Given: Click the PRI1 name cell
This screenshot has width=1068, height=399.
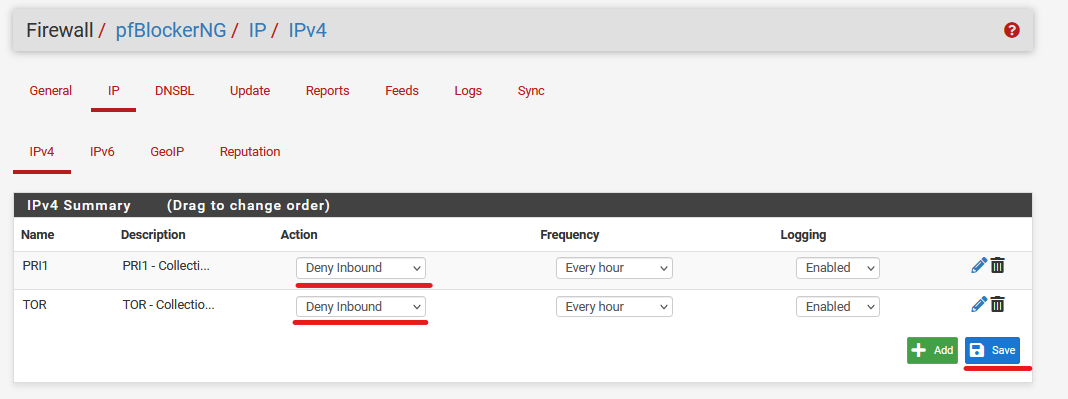Looking at the screenshot, I should click(x=35, y=266).
